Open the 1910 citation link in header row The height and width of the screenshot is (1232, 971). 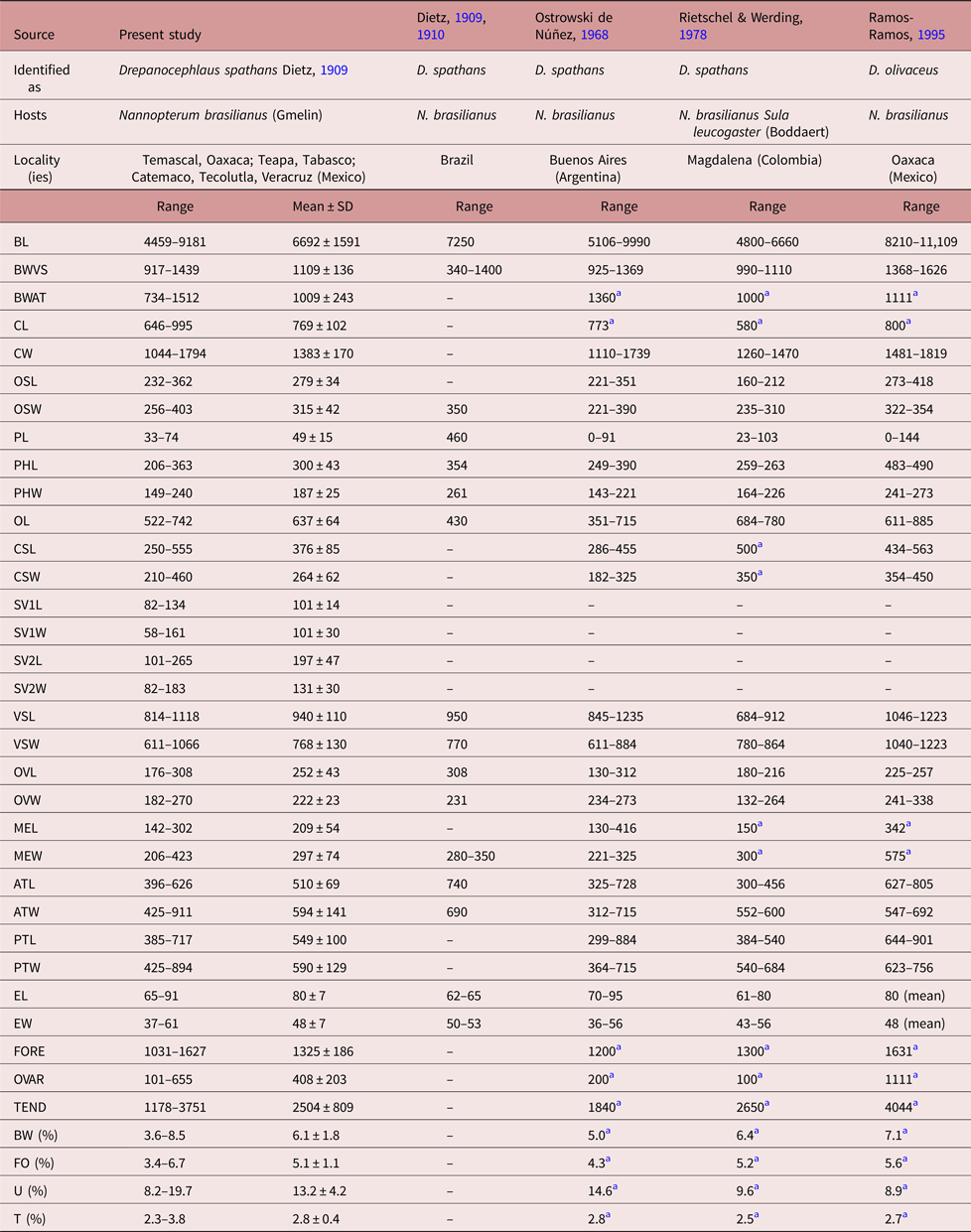[431, 35]
